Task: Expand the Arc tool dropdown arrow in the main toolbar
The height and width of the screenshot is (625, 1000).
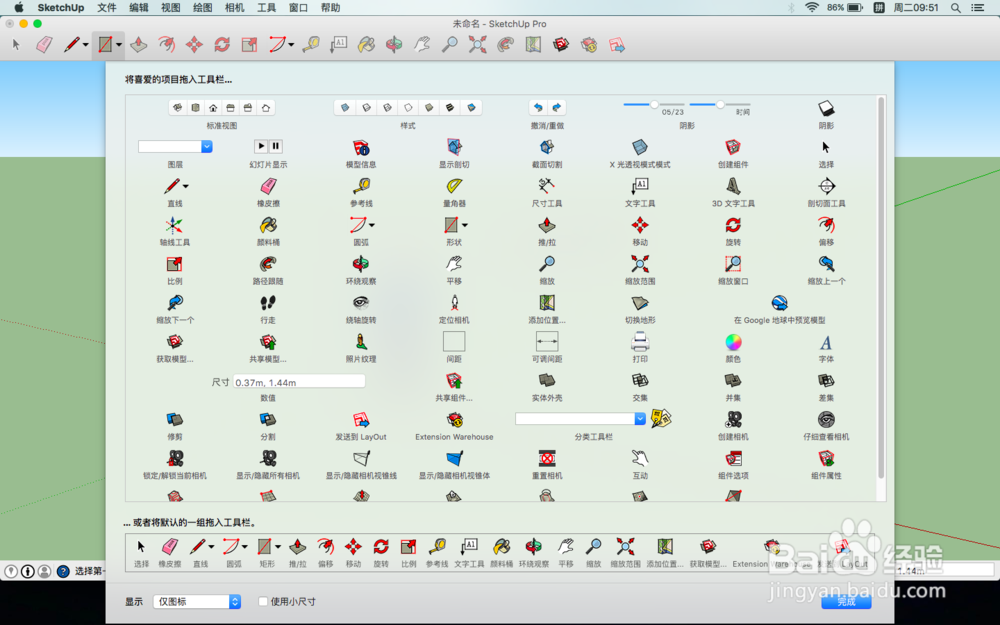Action: (x=291, y=45)
